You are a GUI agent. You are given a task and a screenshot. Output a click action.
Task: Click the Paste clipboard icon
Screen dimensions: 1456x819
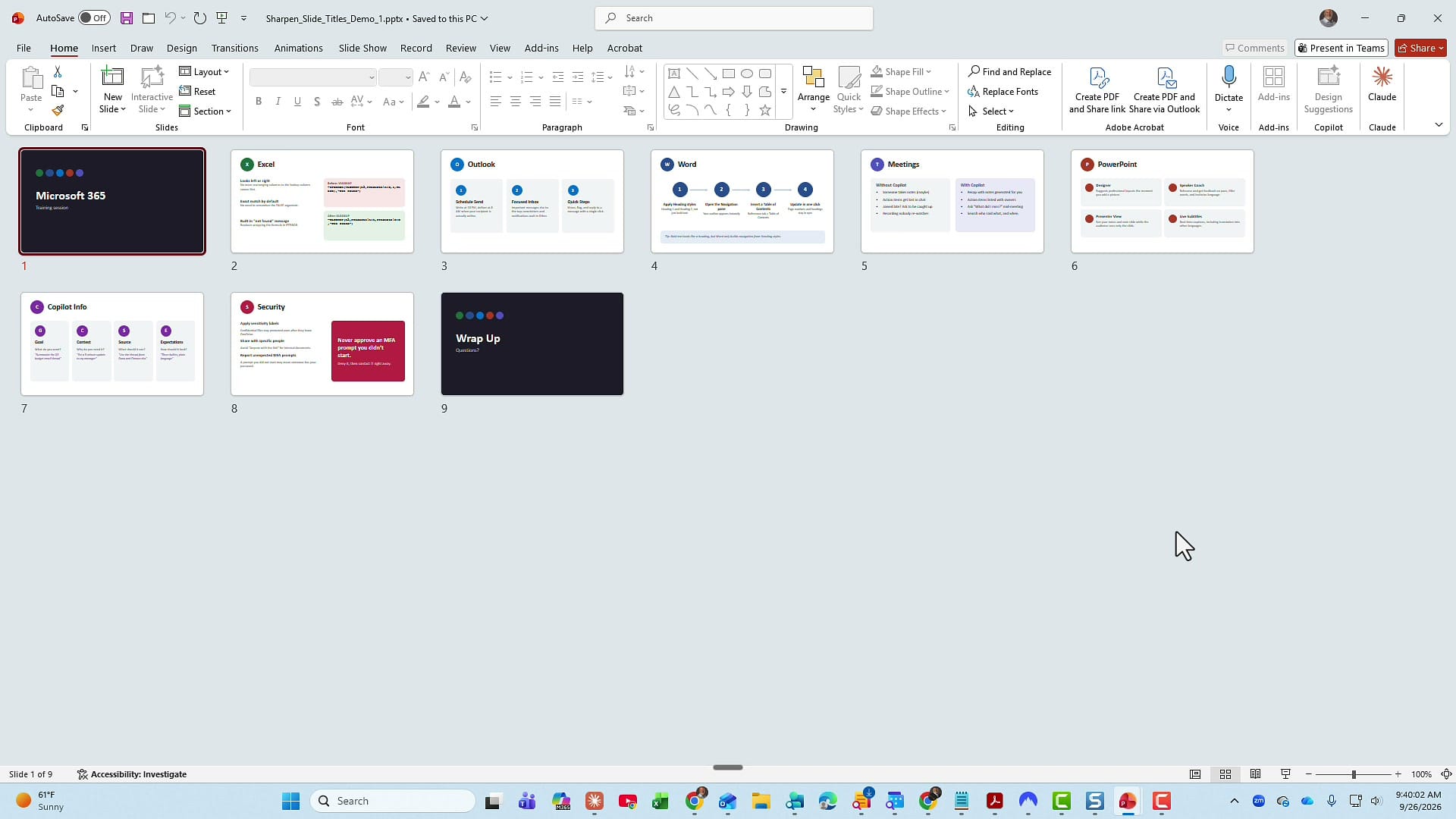(x=31, y=78)
